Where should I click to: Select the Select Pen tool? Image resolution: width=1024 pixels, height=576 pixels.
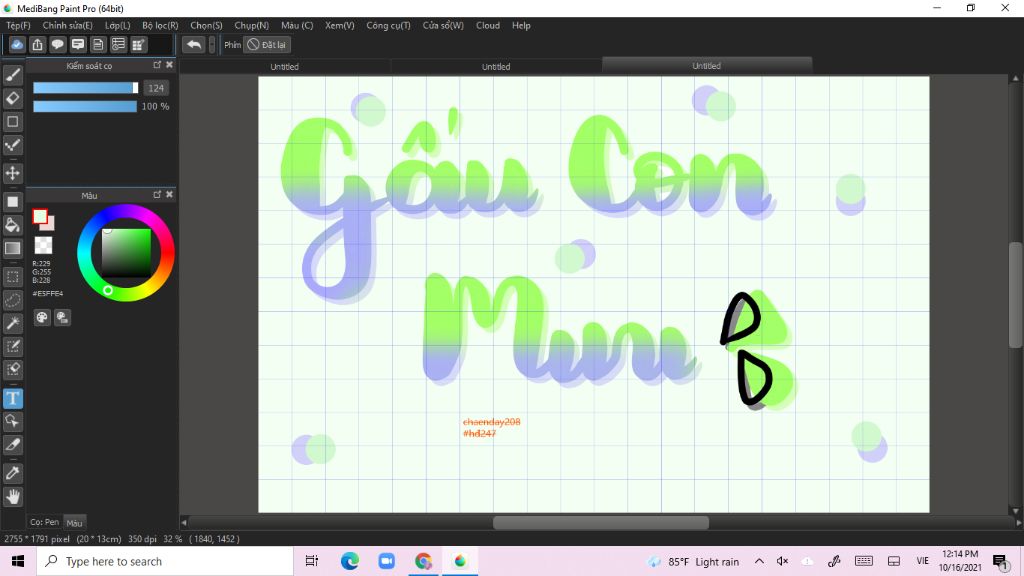click(12, 346)
